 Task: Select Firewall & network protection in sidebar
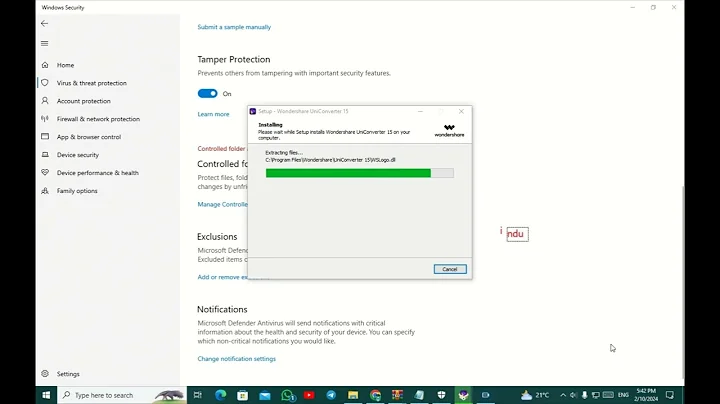coord(98,119)
